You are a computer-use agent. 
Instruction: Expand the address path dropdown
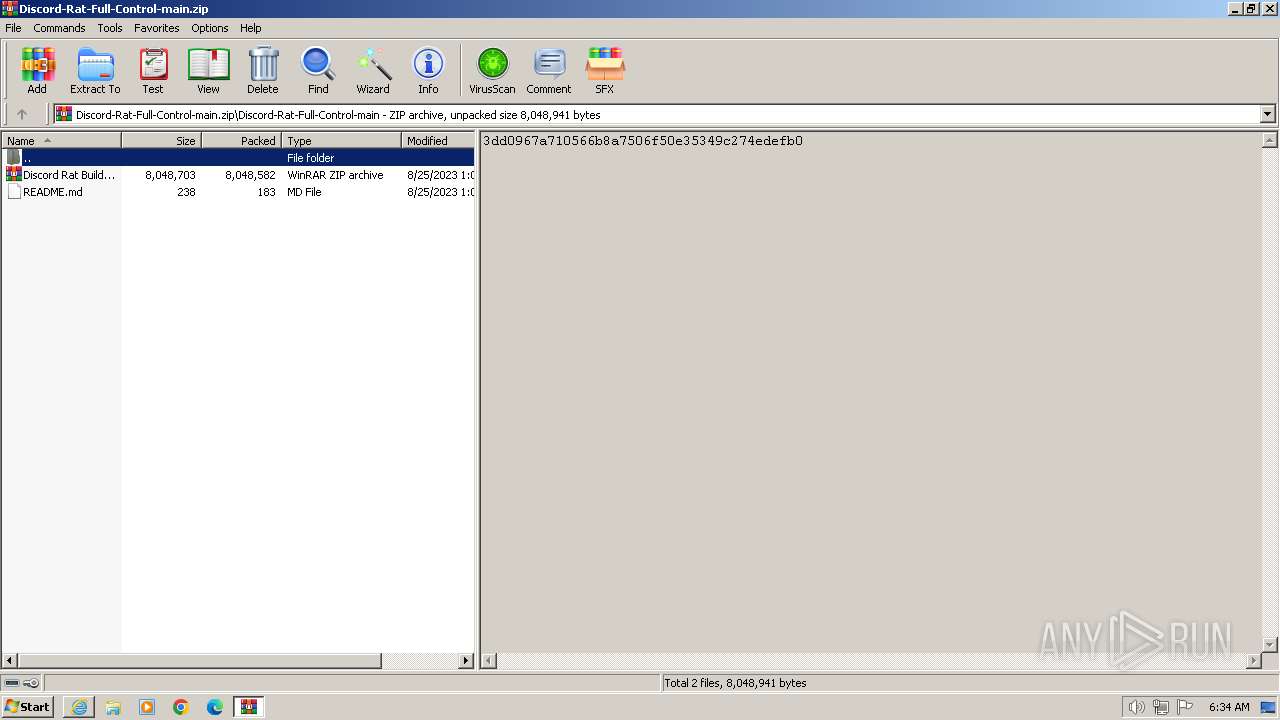(x=1267, y=114)
